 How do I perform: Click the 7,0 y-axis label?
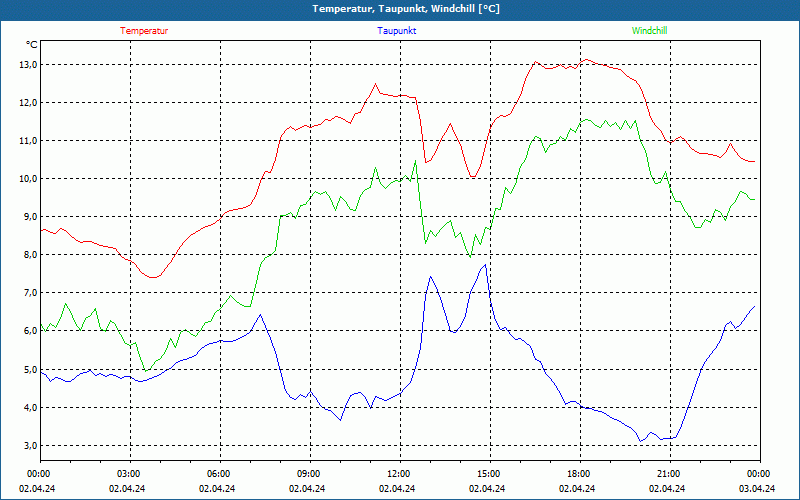pos(30,293)
